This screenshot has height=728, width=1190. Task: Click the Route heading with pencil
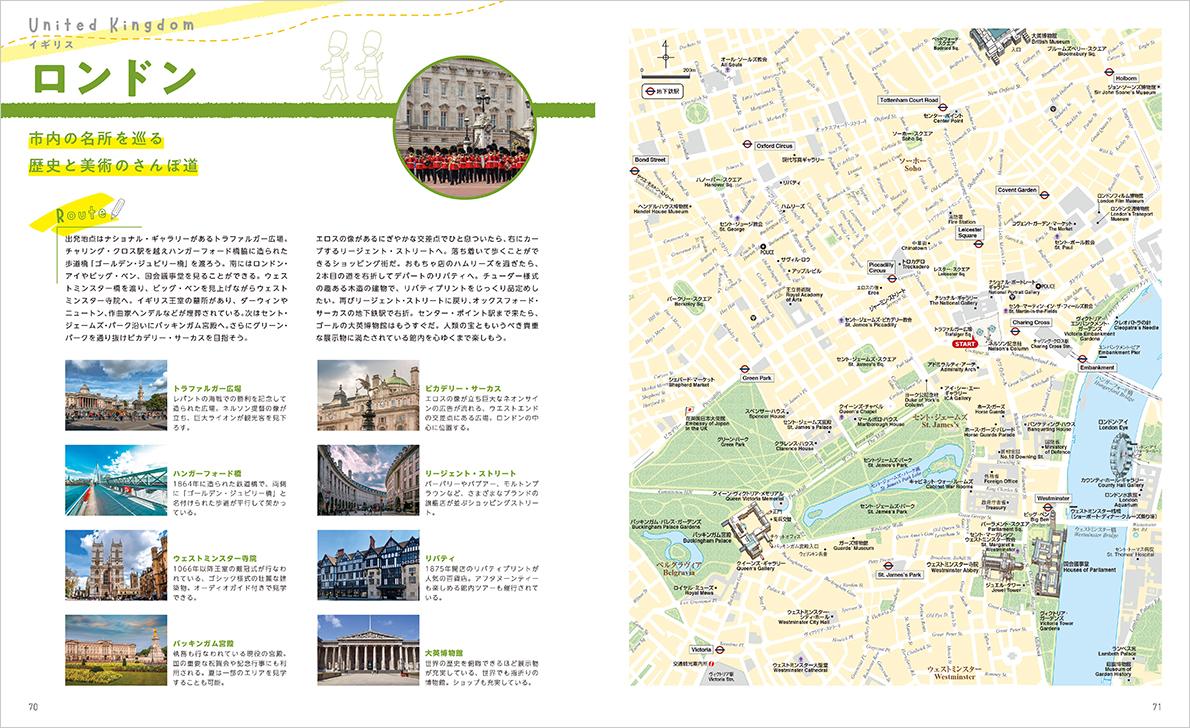coord(88,214)
